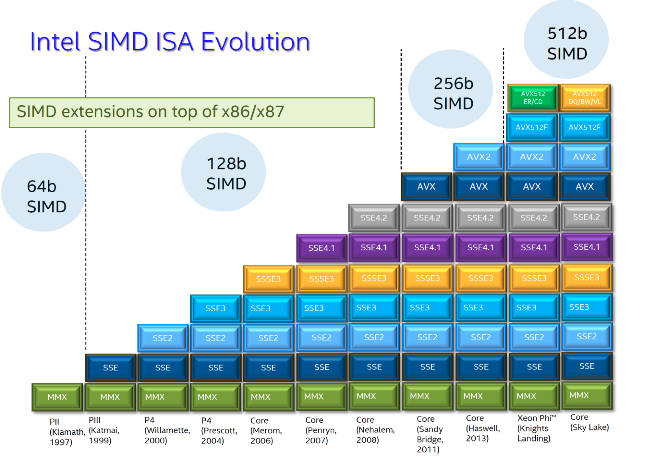The image size is (645, 456).
Task: Select the 128b SIMD bubble
Action: pyautogui.click(x=225, y=173)
